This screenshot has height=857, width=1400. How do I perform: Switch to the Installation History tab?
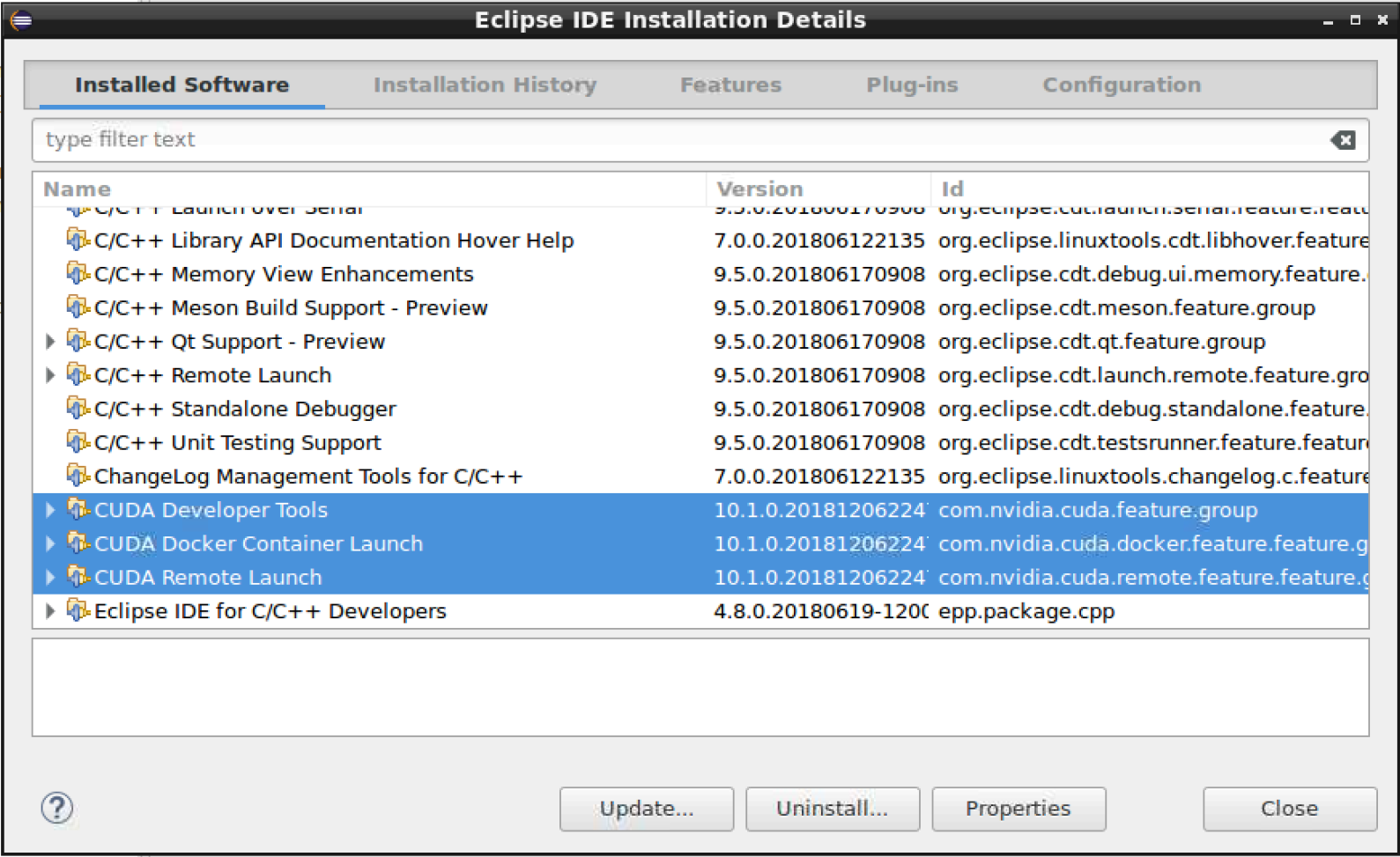(485, 85)
